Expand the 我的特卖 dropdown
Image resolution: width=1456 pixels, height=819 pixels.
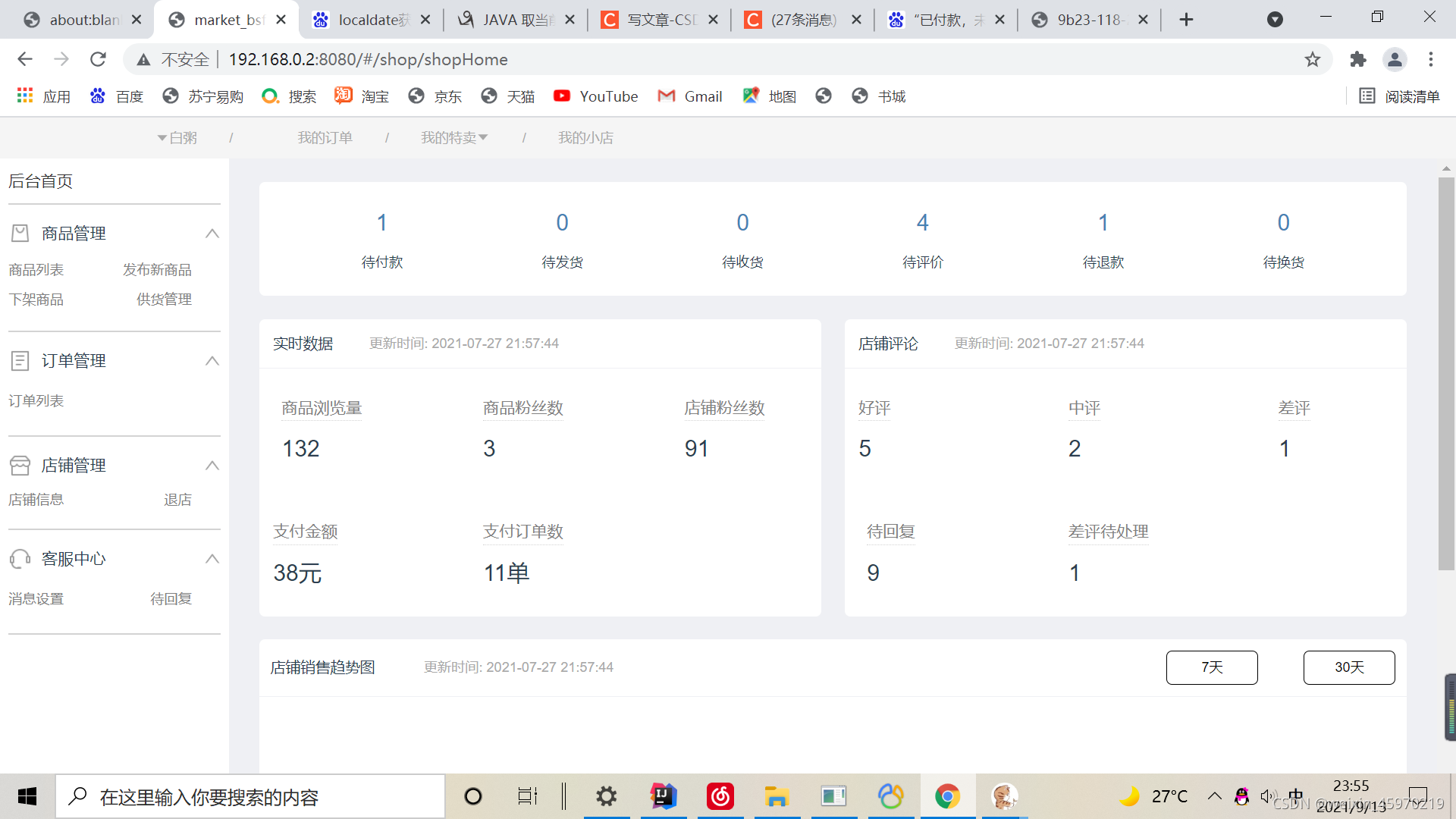point(453,137)
